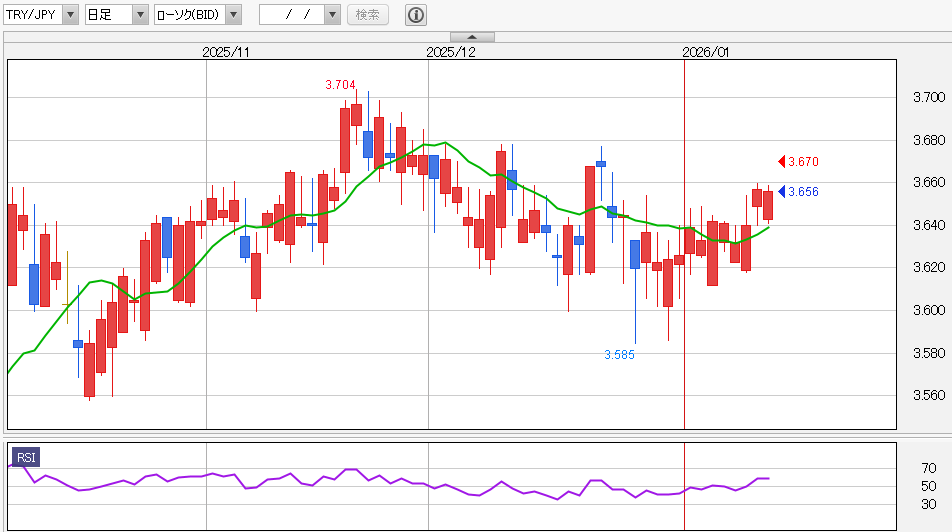Click the date input field
The height and width of the screenshot is (532, 952).
292,15
